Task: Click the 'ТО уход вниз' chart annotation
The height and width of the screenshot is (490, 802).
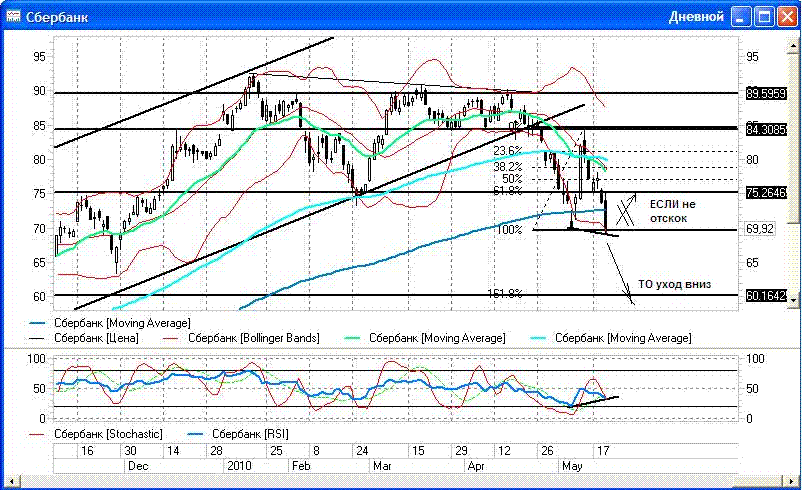Action: pyautogui.click(x=674, y=284)
